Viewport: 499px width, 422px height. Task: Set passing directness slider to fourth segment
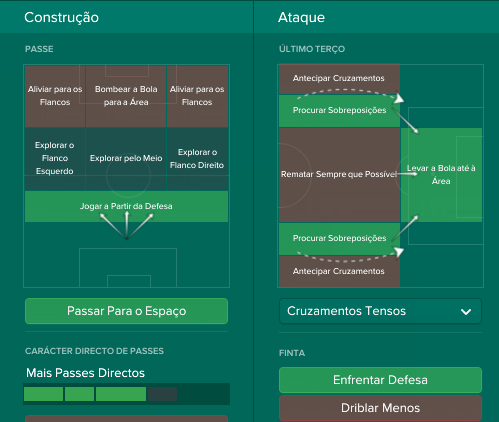162,394
